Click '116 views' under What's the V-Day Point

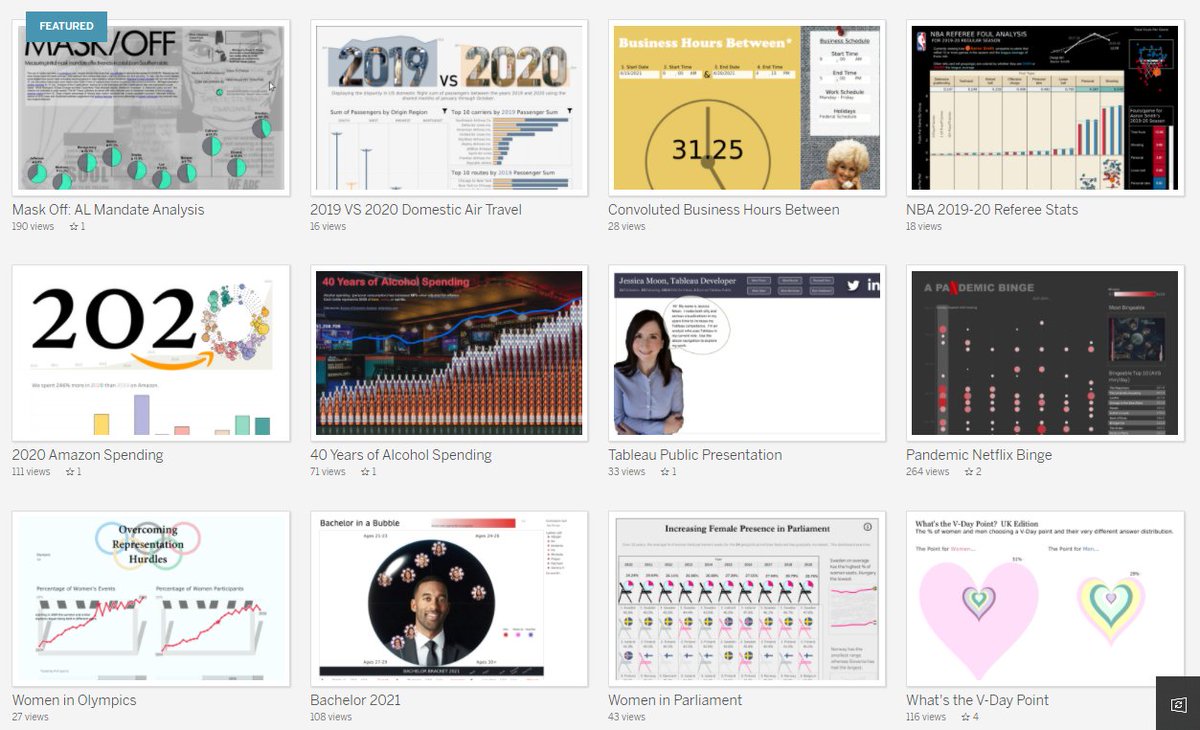coord(926,717)
